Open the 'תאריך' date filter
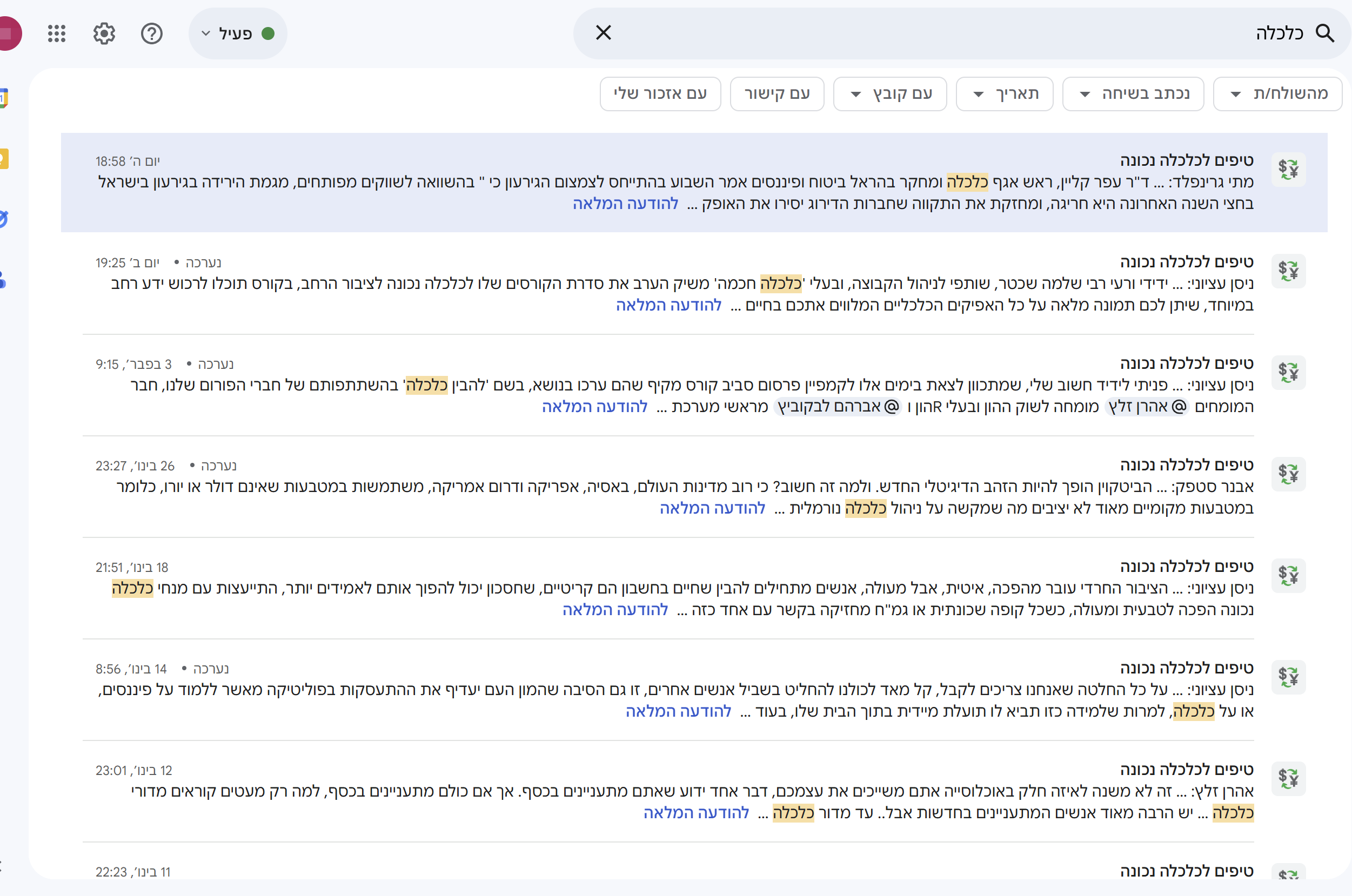 click(1004, 94)
